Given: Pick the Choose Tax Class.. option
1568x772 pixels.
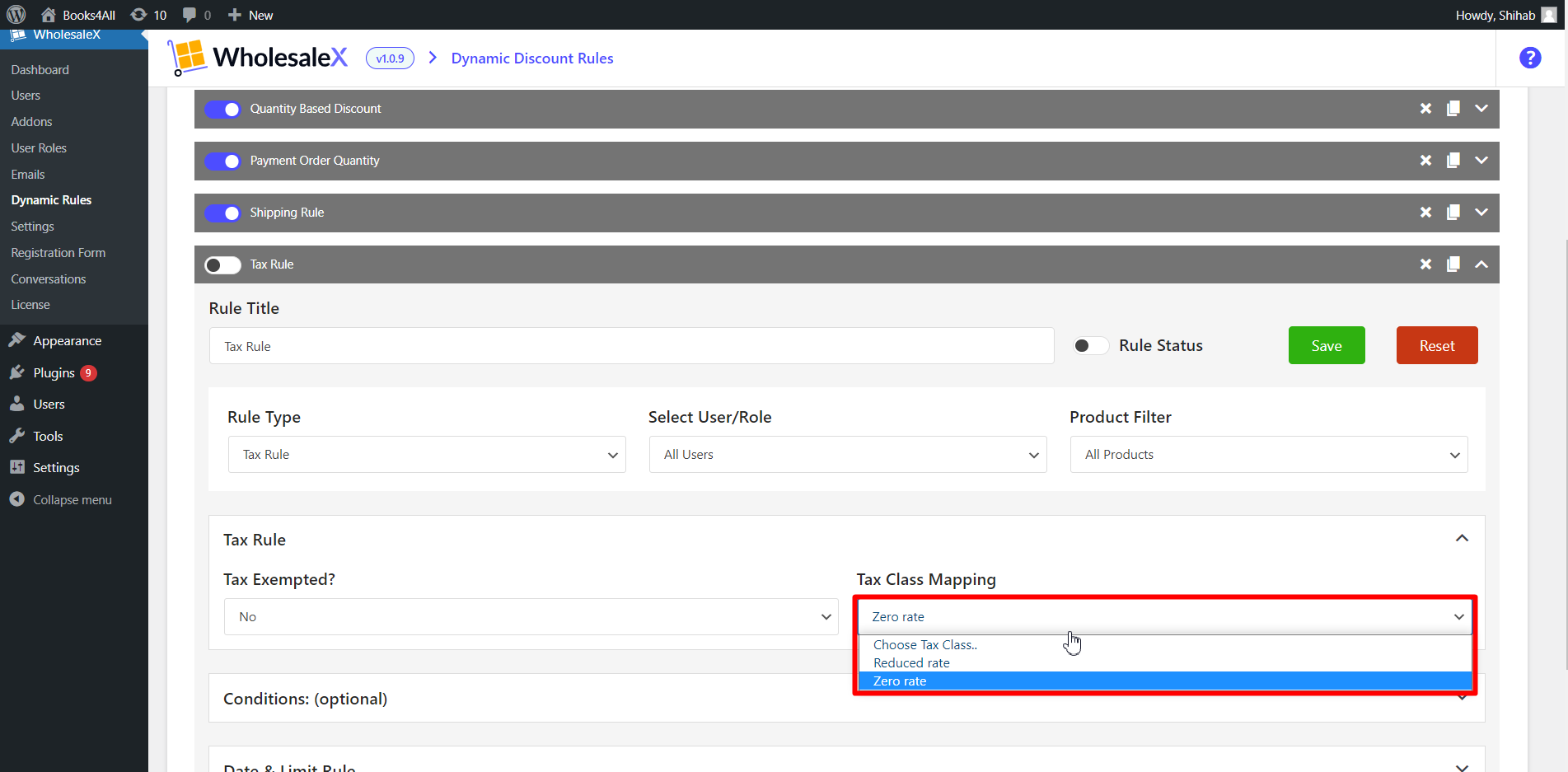Looking at the screenshot, I should pos(1165,645).
